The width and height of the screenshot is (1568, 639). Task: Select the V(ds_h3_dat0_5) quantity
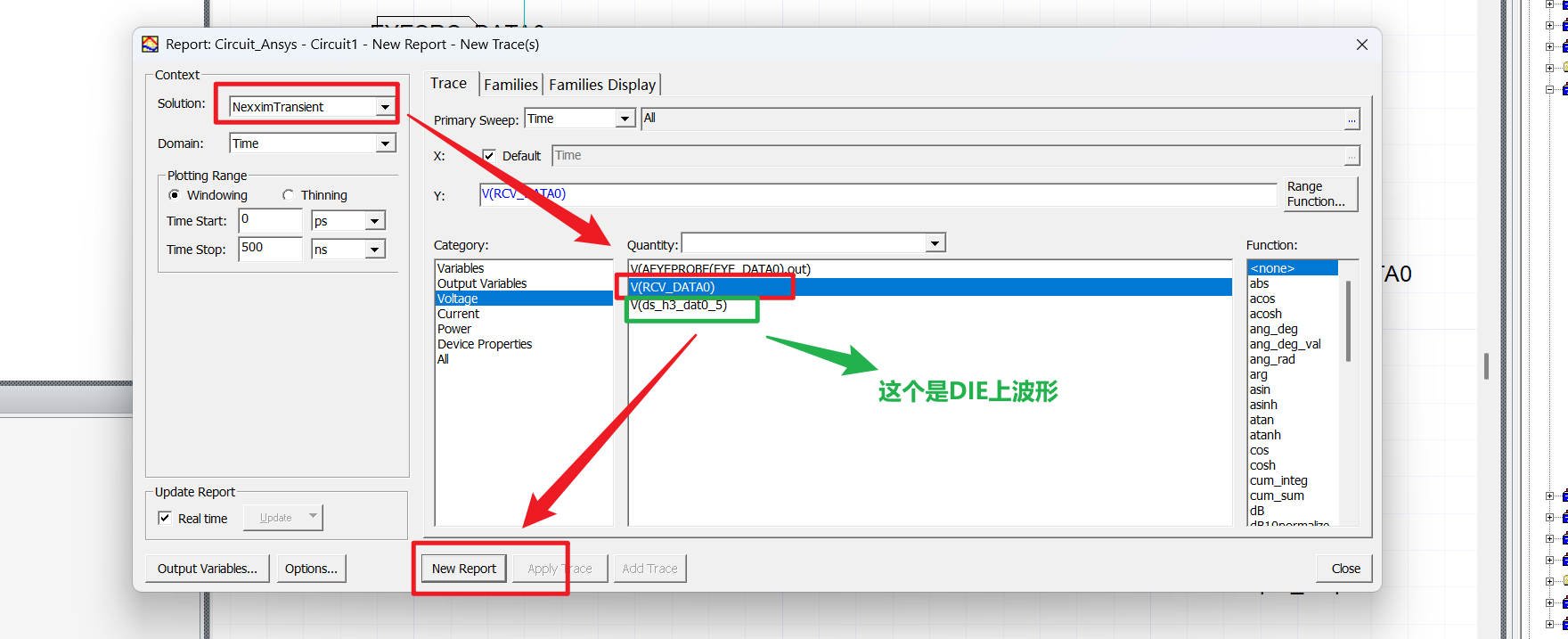[930, 305]
